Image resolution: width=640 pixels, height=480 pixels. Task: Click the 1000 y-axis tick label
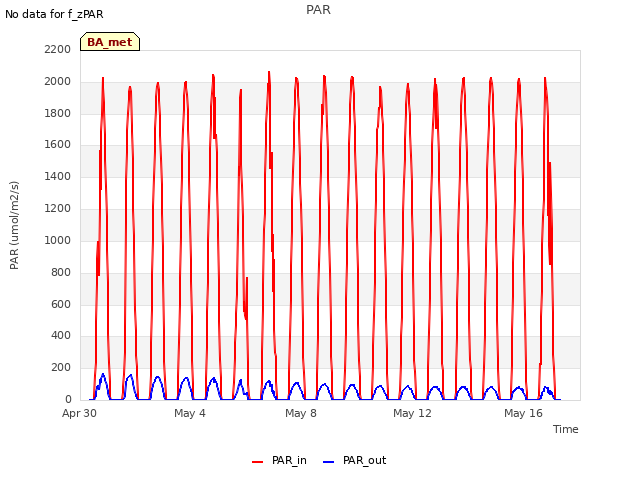[x=58, y=240]
